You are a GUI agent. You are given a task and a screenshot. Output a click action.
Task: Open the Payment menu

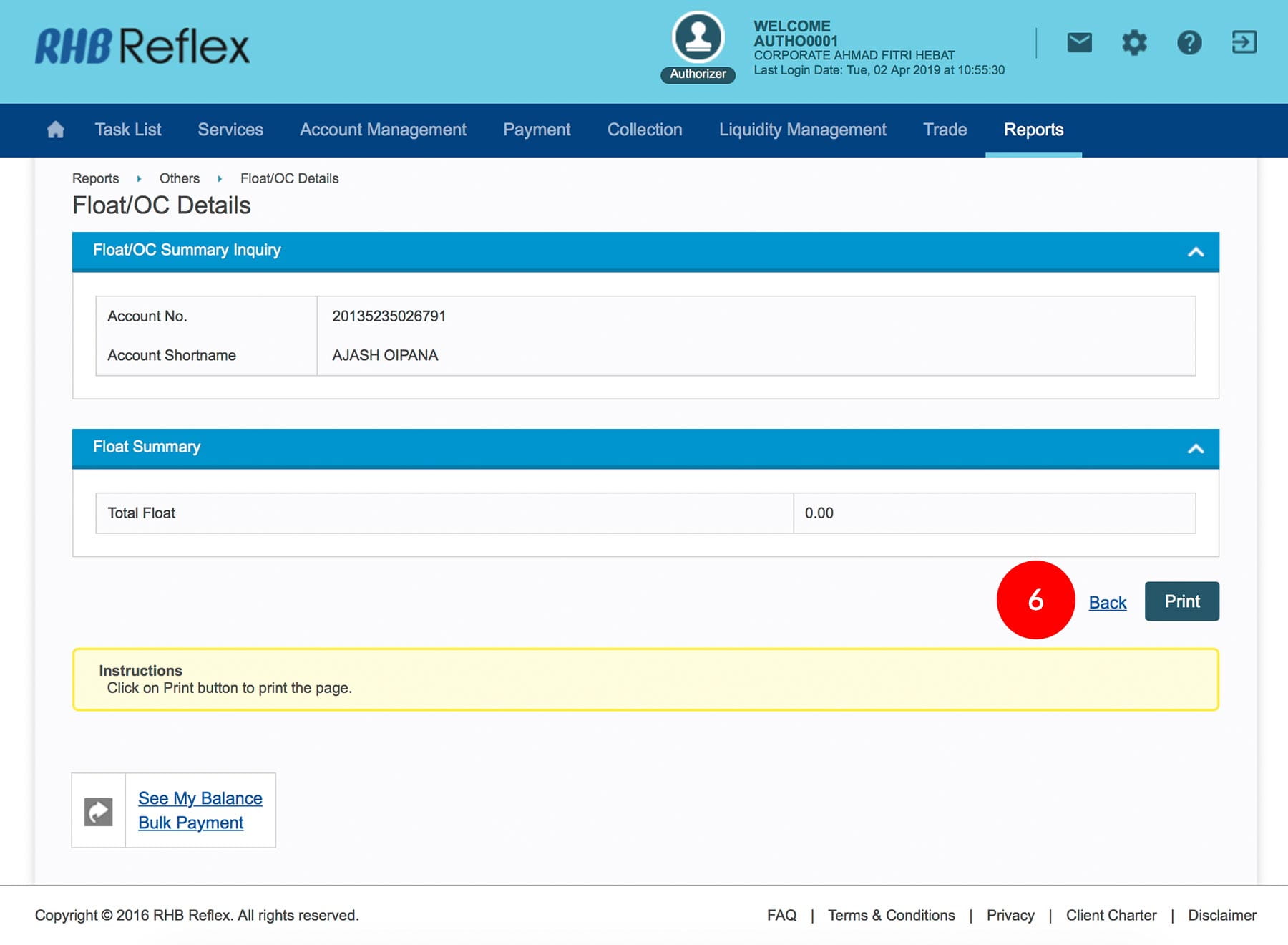tap(537, 130)
